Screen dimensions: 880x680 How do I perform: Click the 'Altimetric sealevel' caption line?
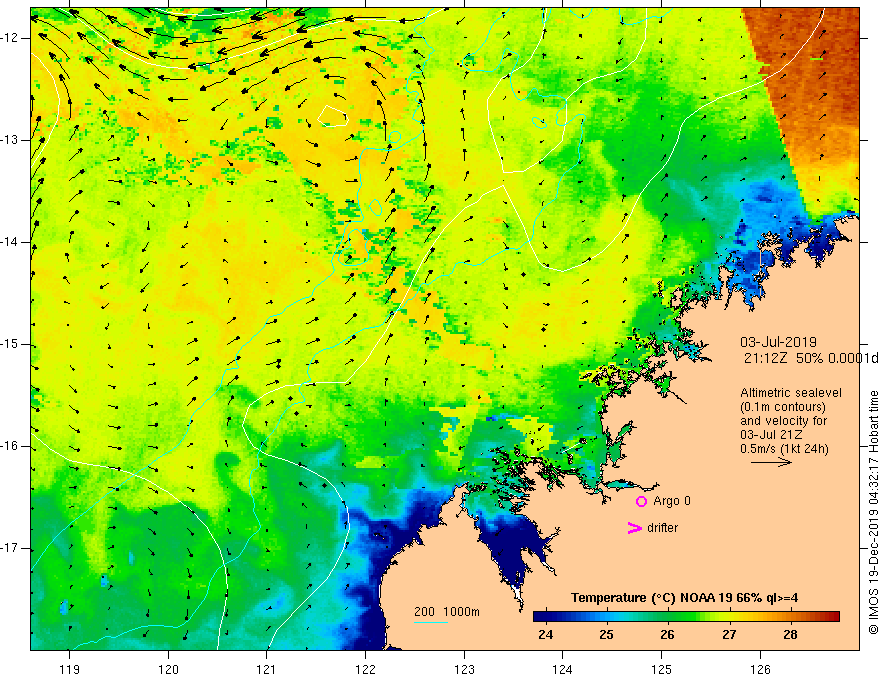[791, 393]
